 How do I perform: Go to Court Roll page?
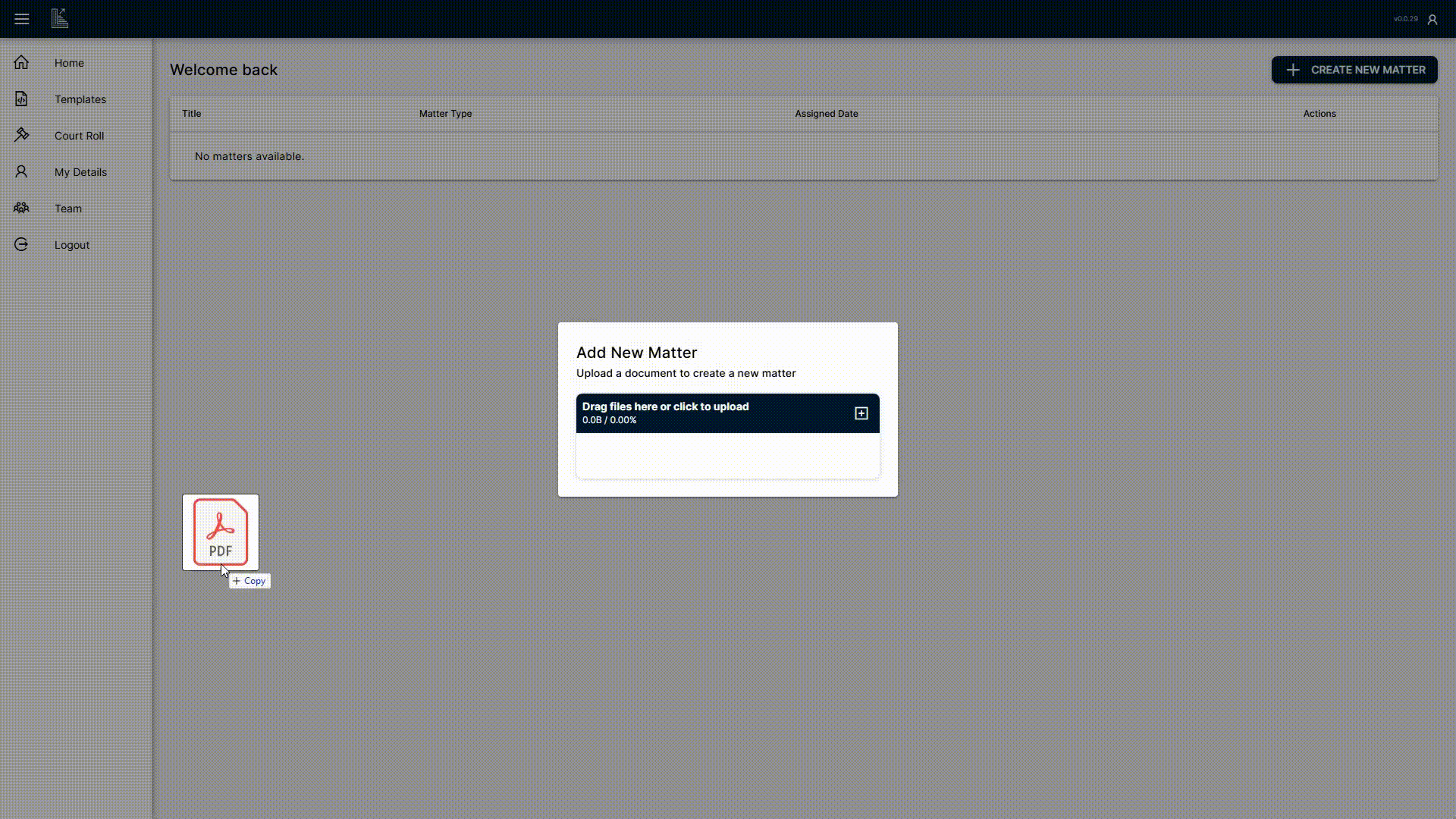point(79,136)
